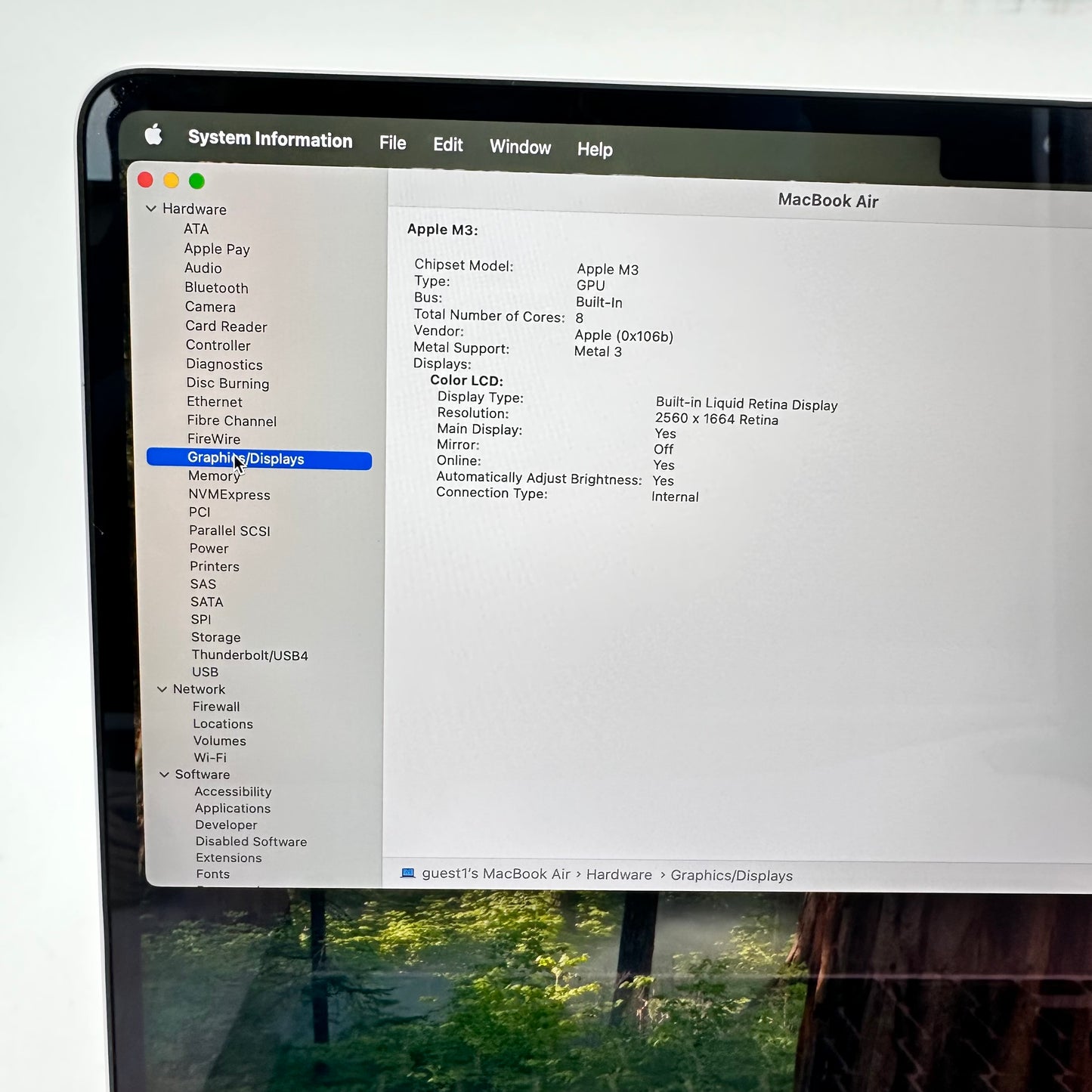Select Storage in the sidebar
This screenshot has width=1092, height=1092.
pyautogui.click(x=216, y=638)
